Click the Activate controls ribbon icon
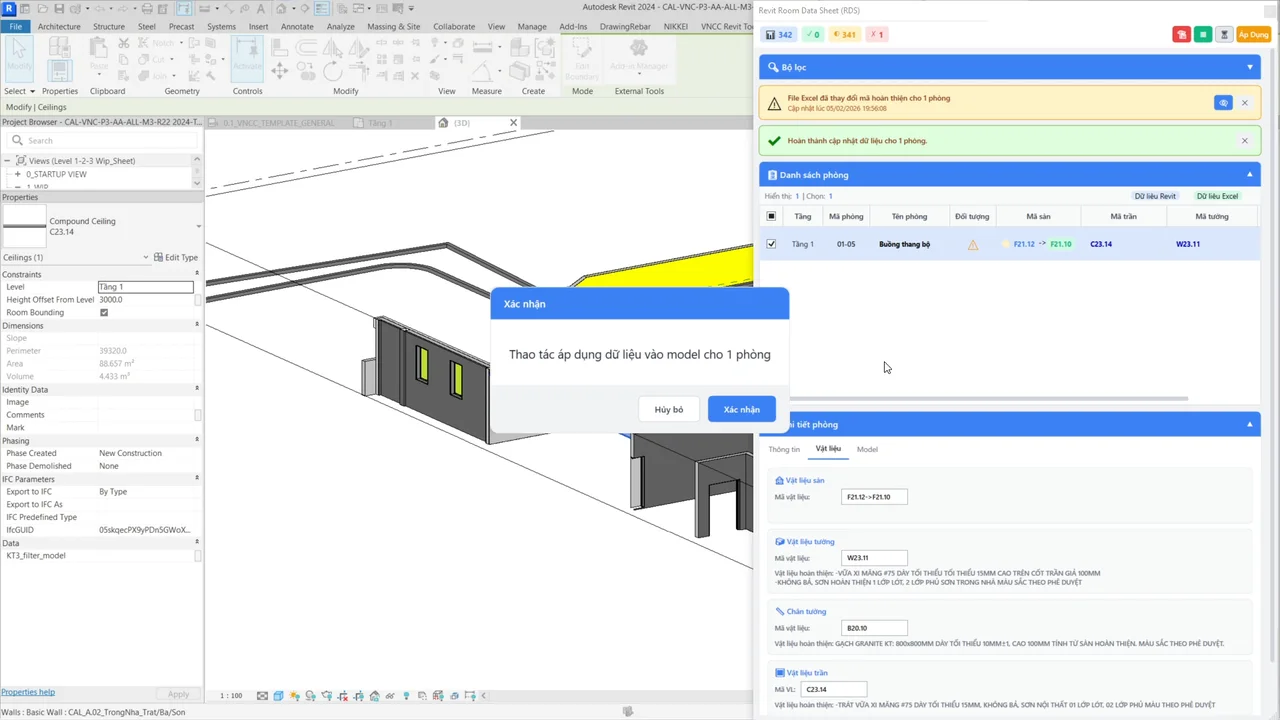Image resolution: width=1280 pixels, height=720 pixels. [x=247, y=58]
